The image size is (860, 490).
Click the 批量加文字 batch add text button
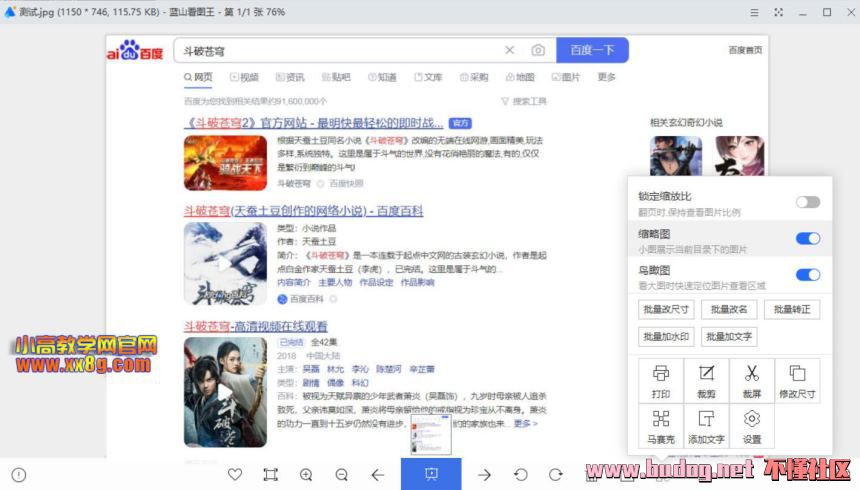point(729,336)
